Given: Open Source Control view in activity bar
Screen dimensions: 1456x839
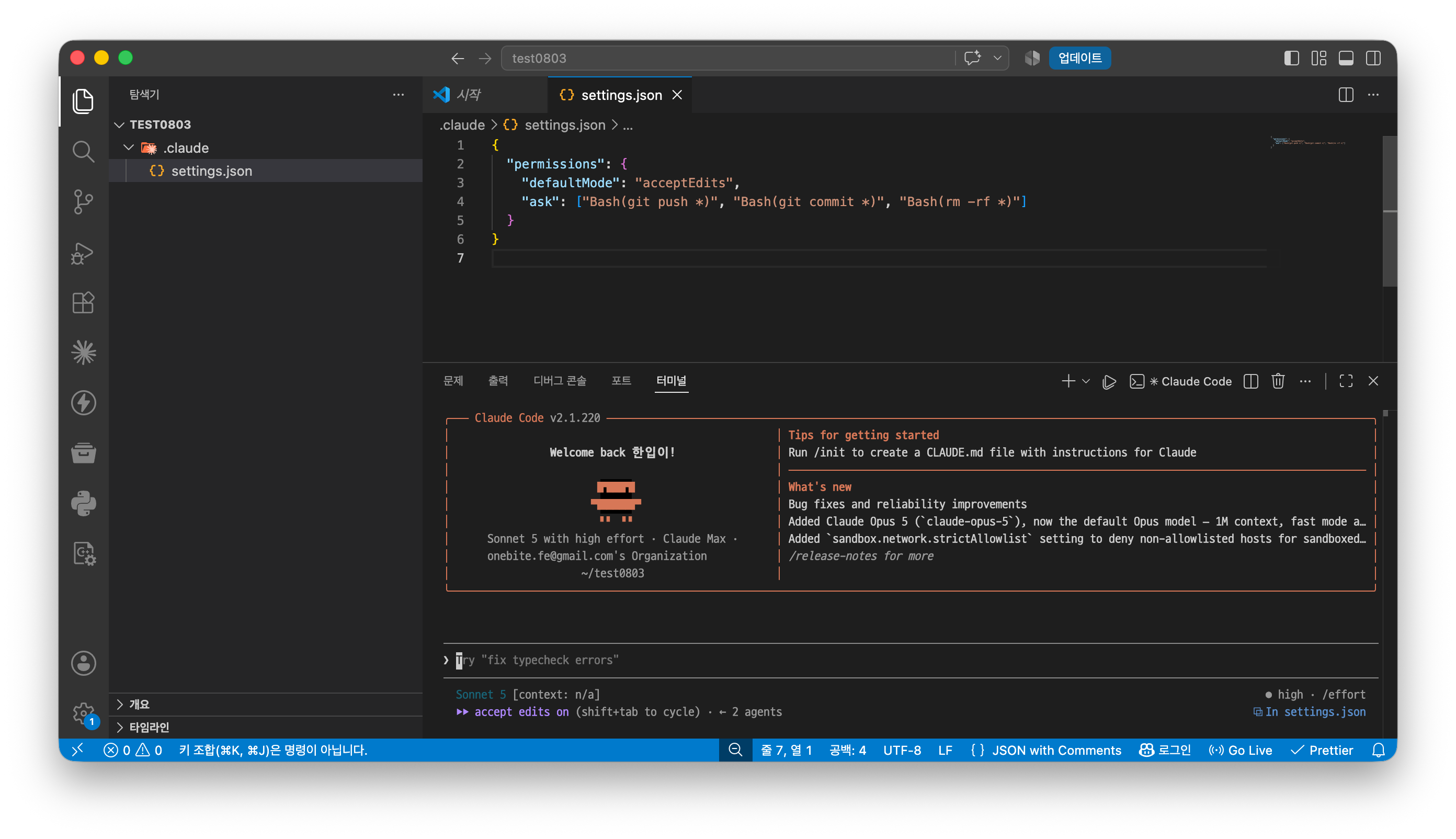Looking at the screenshot, I should 84,202.
